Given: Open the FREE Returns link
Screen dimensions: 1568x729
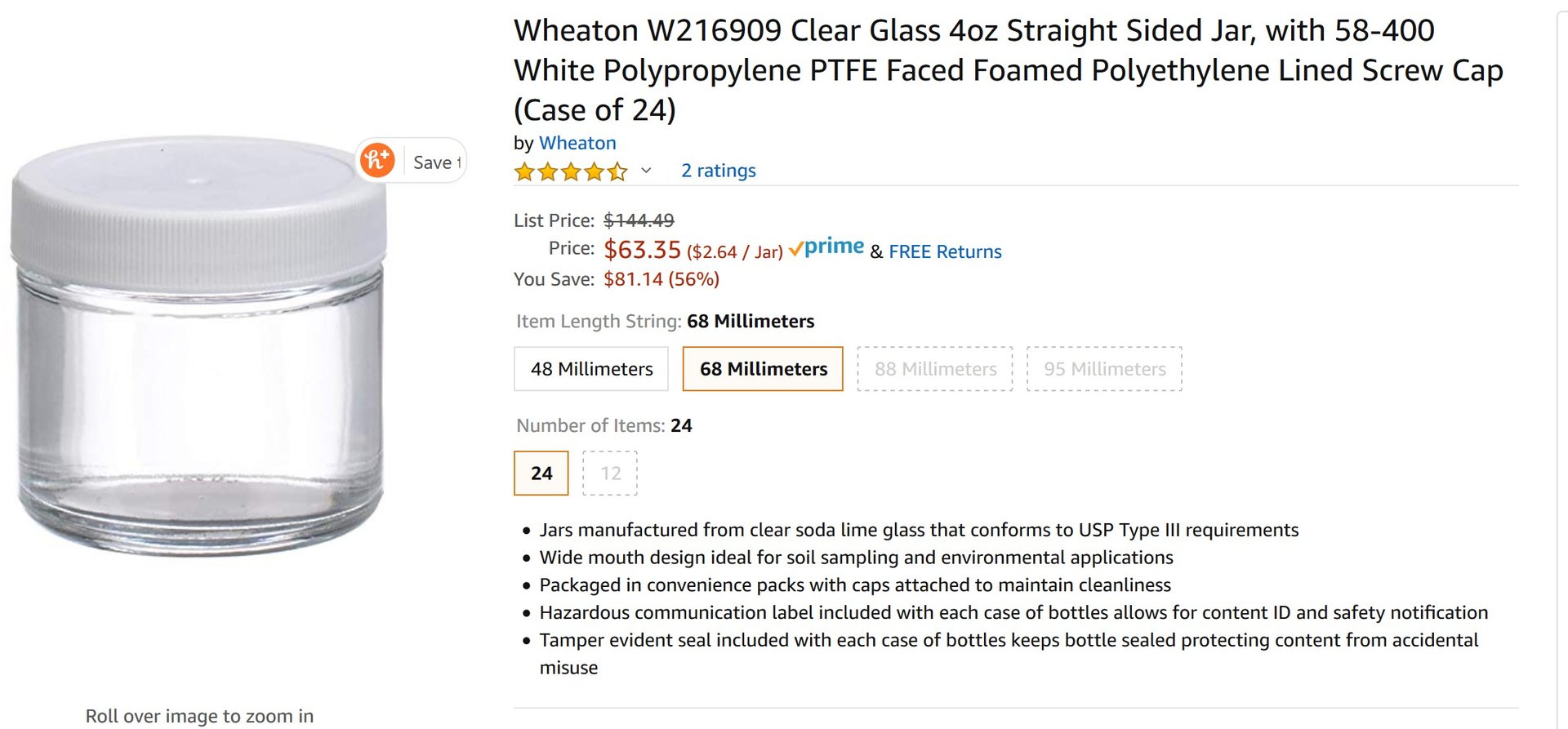Looking at the screenshot, I should tap(945, 251).
